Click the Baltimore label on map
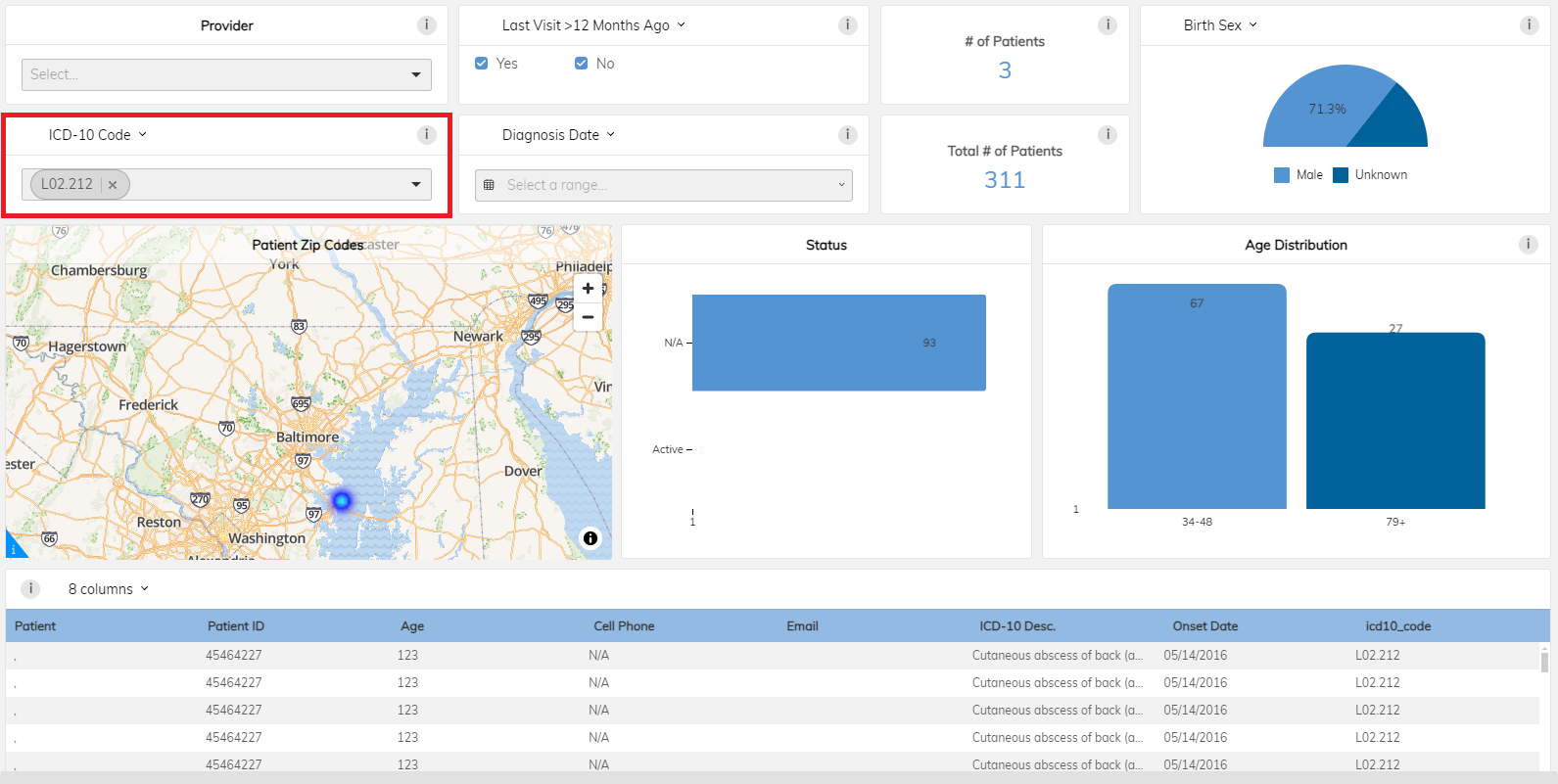1558x784 pixels. click(x=307, y=437)
